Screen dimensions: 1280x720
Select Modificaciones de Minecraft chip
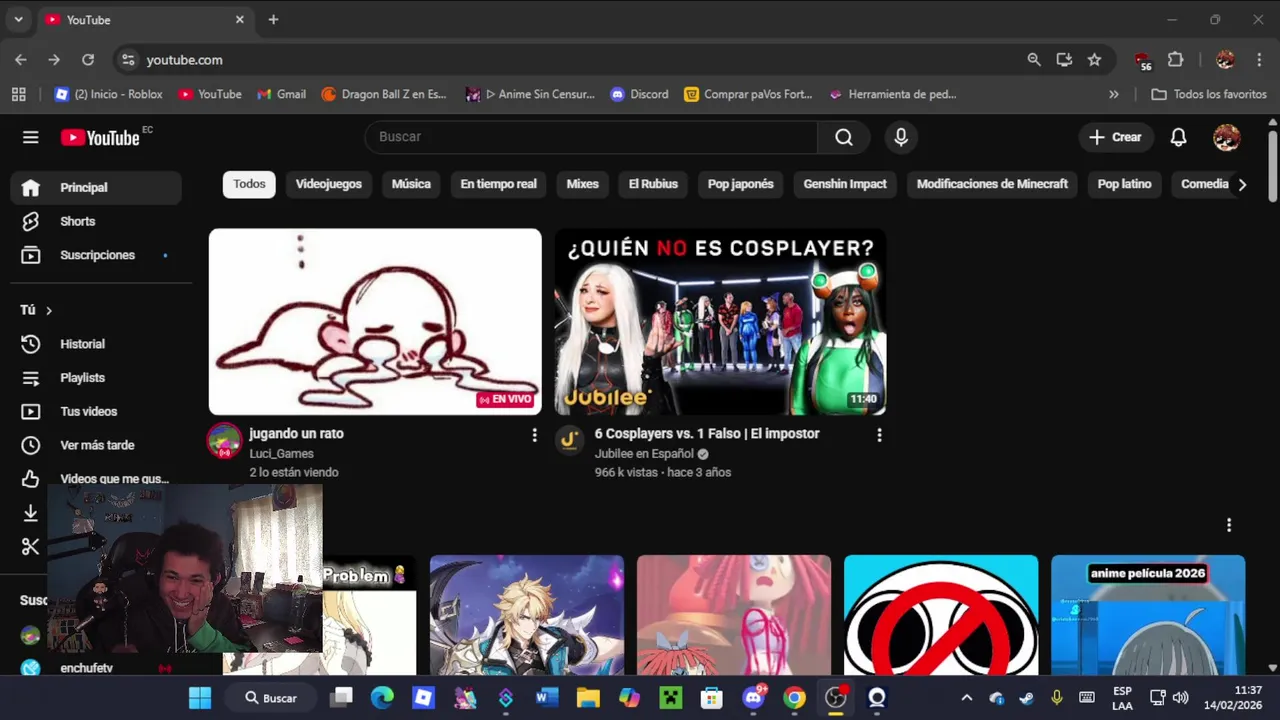pyautogui.click(x=992, y=184)
